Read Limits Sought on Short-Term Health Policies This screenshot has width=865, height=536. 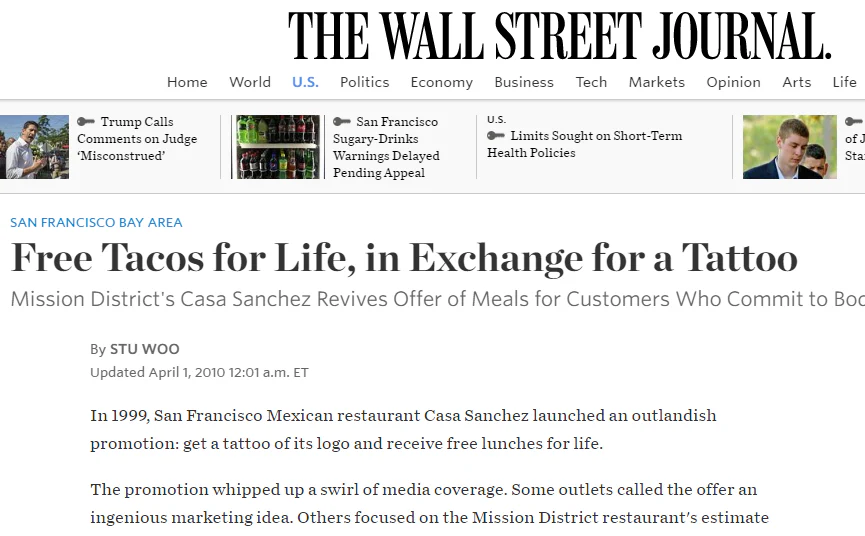click(x=585, y=144)
